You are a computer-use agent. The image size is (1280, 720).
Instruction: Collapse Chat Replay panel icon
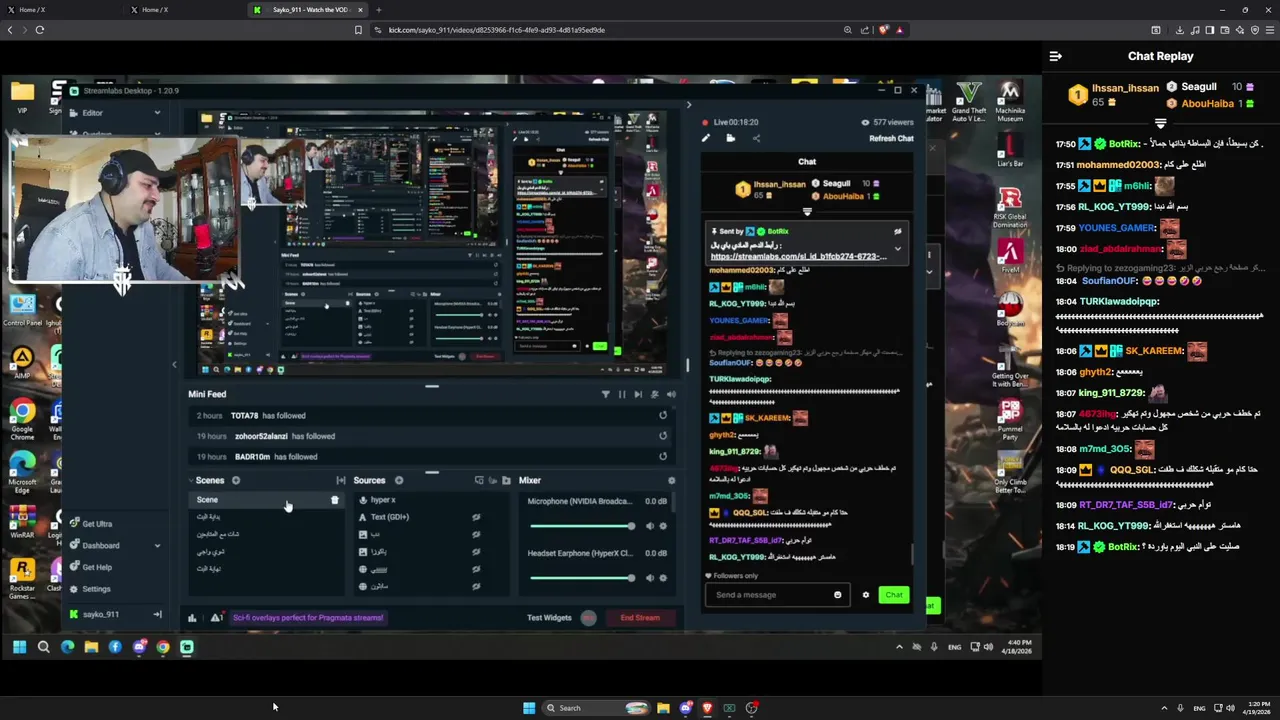(x=1055, y=56)
